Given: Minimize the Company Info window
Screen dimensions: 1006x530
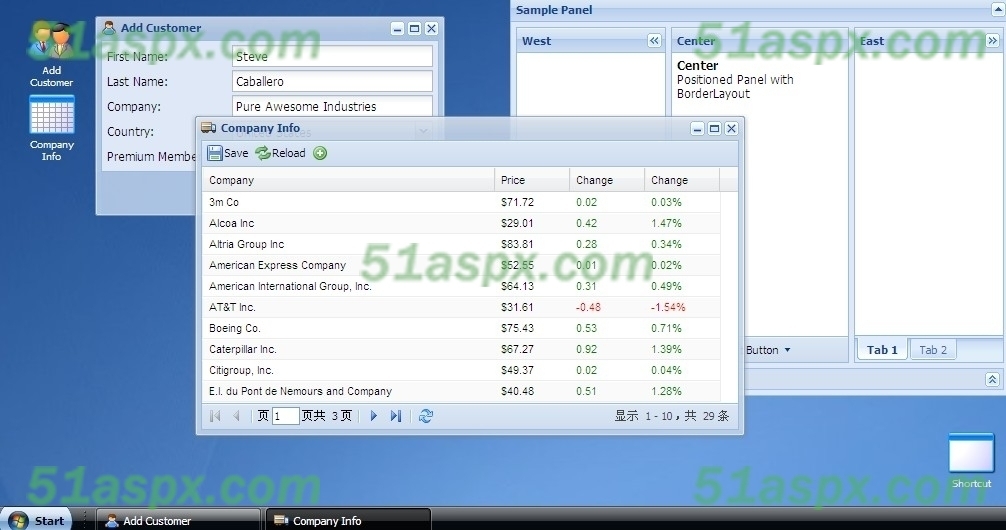Looking at the screenshot, I should pyautogui.click(x=697, y=129).
